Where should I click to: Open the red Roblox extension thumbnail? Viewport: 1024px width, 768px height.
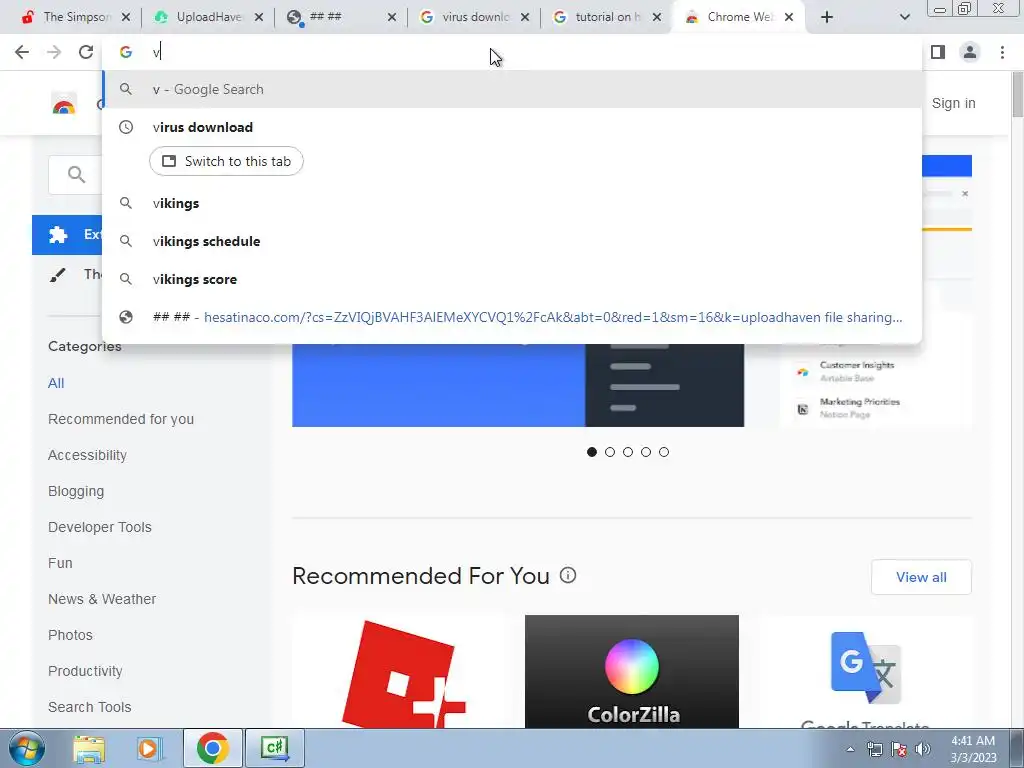399,672
